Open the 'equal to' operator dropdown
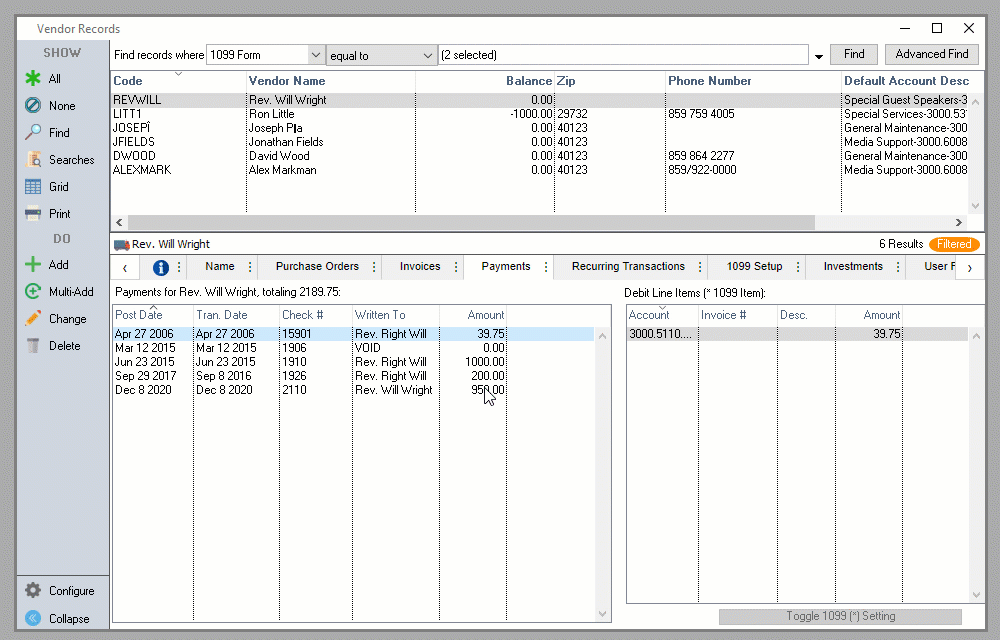This screenshot has height=640, width=1000. coord(427,55)
